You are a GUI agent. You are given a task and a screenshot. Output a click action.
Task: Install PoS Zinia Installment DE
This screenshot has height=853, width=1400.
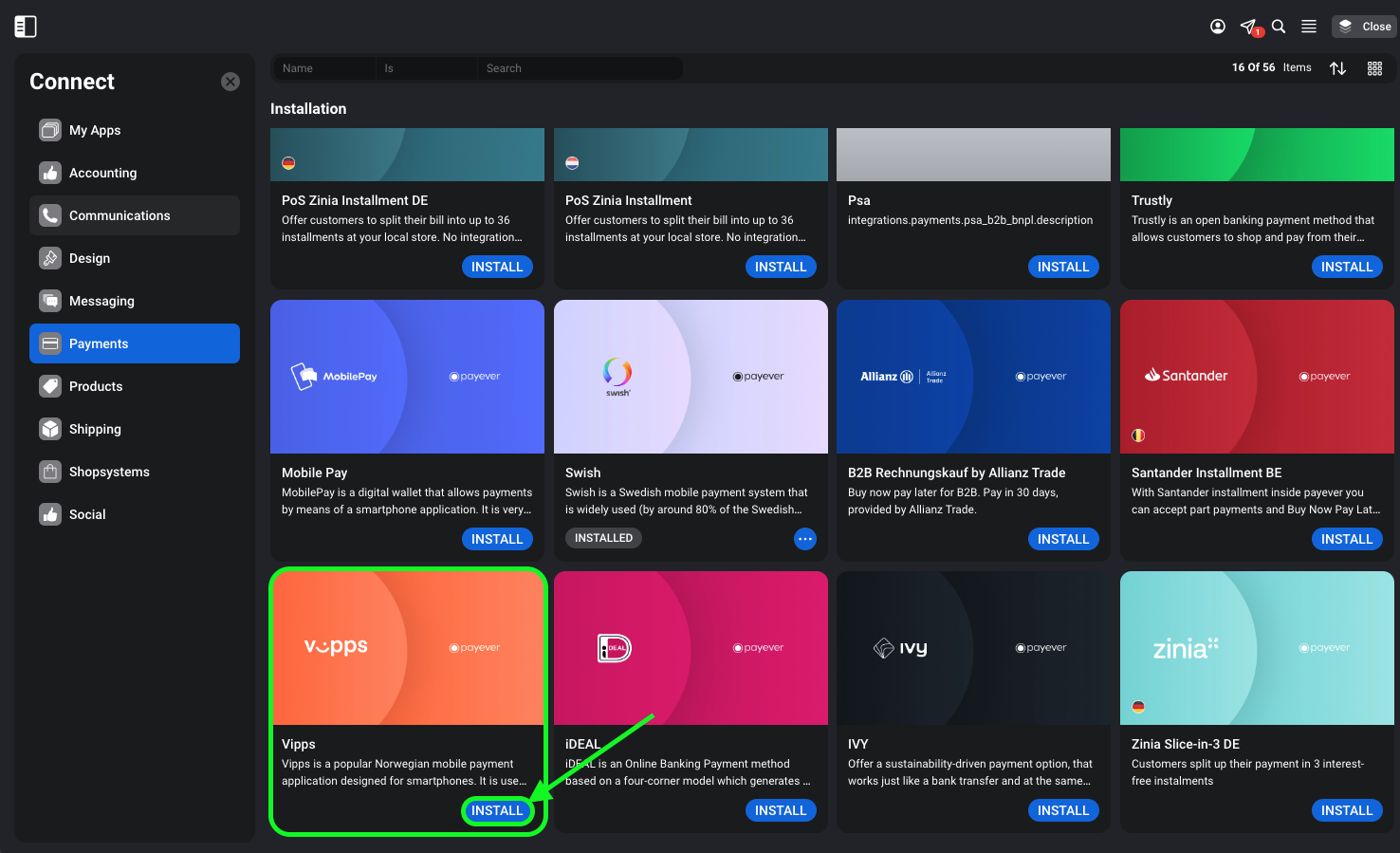(x=497, y=267)
